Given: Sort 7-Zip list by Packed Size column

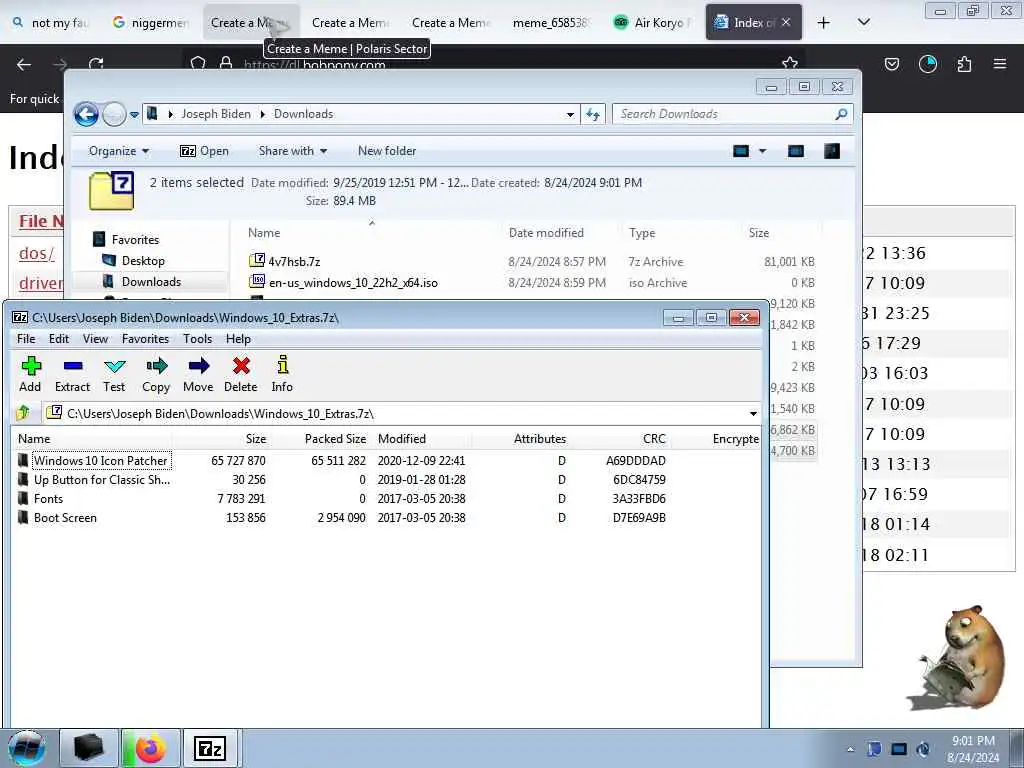Looking at the screenshot, I should point(335,439).
